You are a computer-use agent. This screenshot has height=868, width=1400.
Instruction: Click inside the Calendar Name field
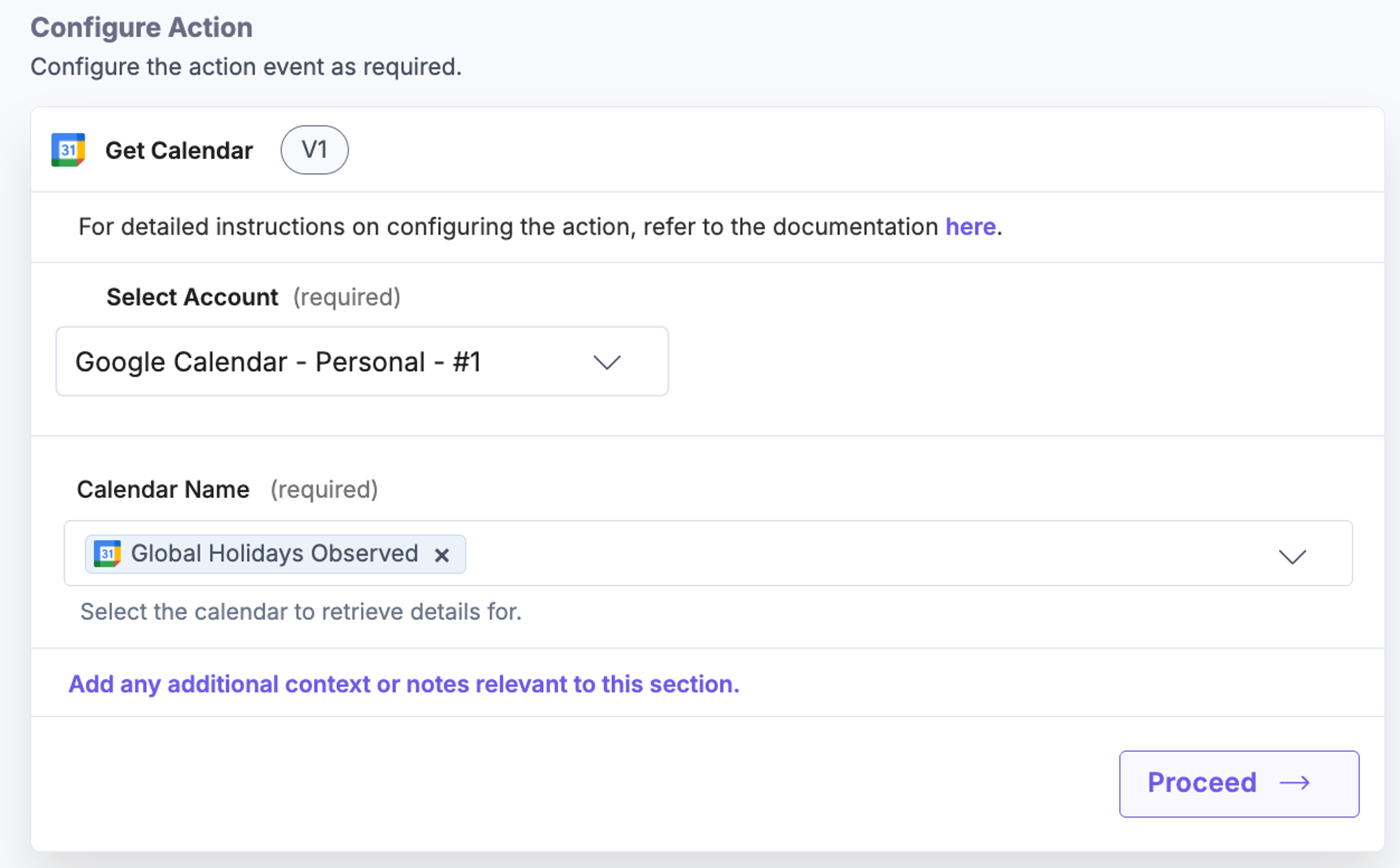click(x=708, y=553)
